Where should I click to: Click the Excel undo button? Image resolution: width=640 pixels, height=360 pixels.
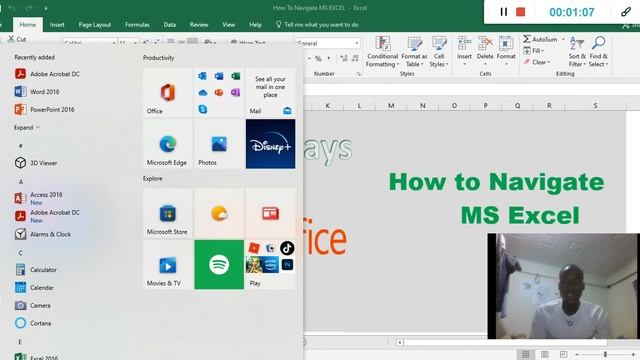point(12,8)
